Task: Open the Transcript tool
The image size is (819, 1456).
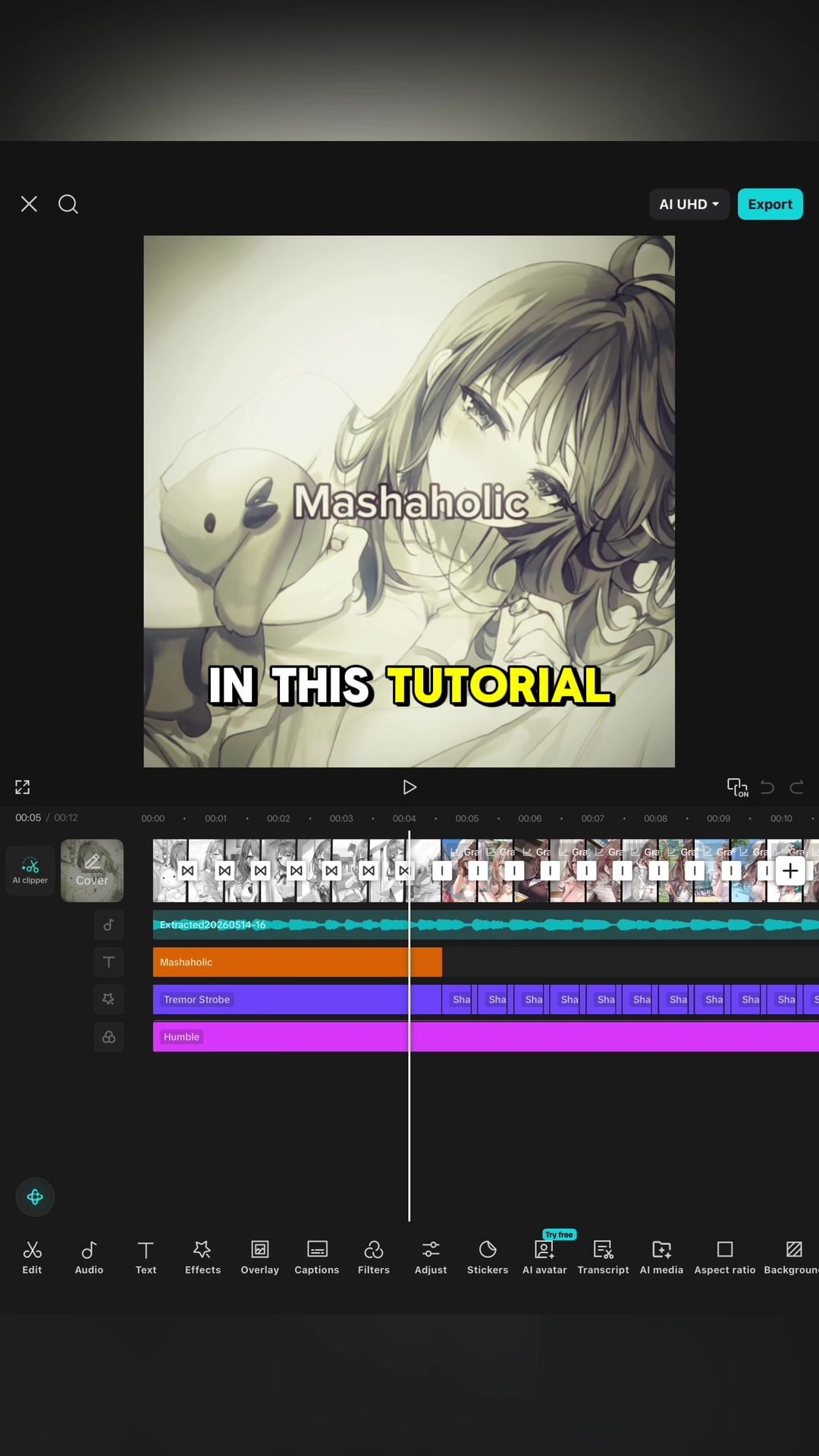Action: tap(603, 1257)
